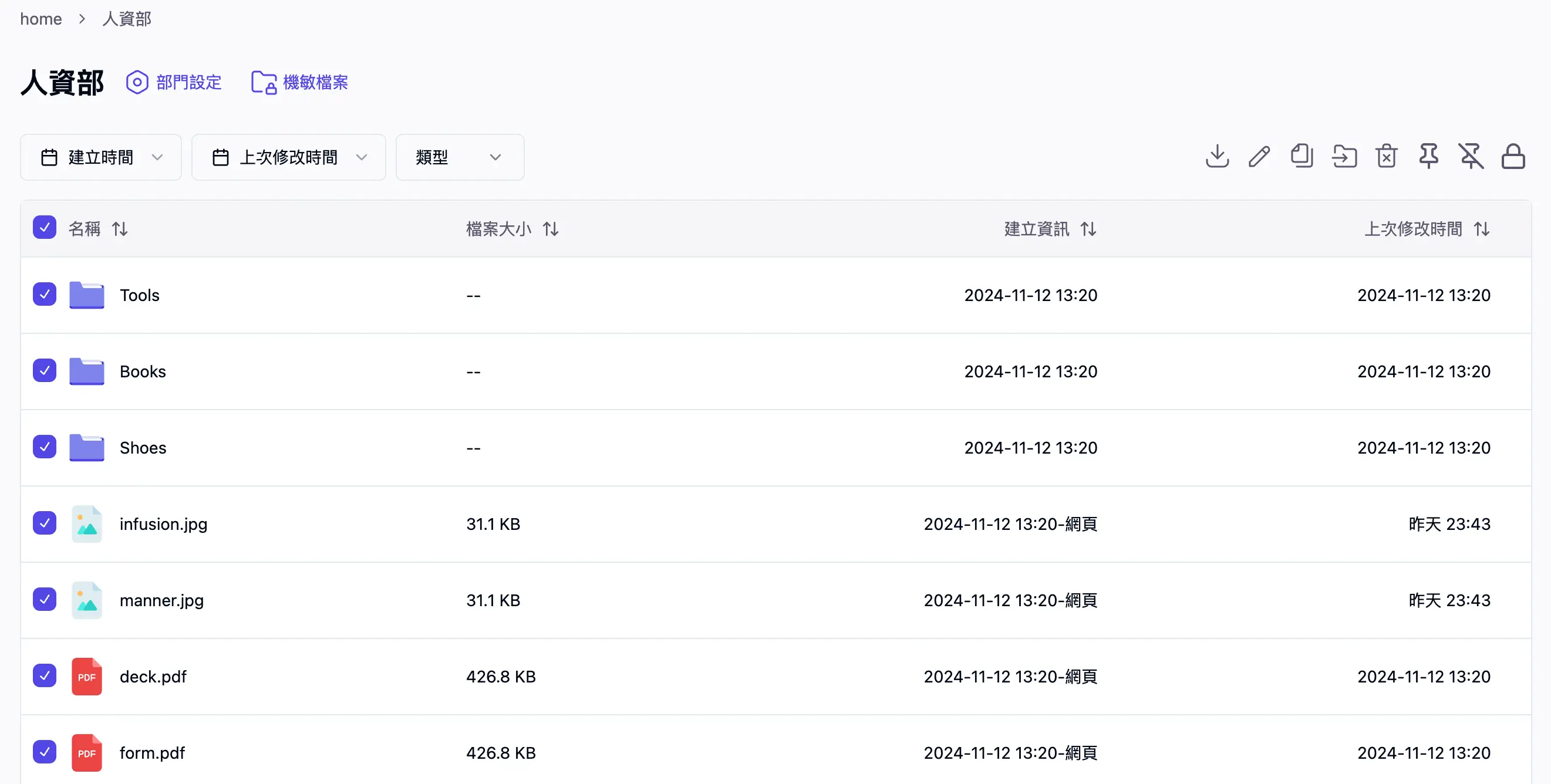Screen dimensions: 1551x784
Task: Open the 機敏檔案 sensitive files section
Action: pos(299,82)
